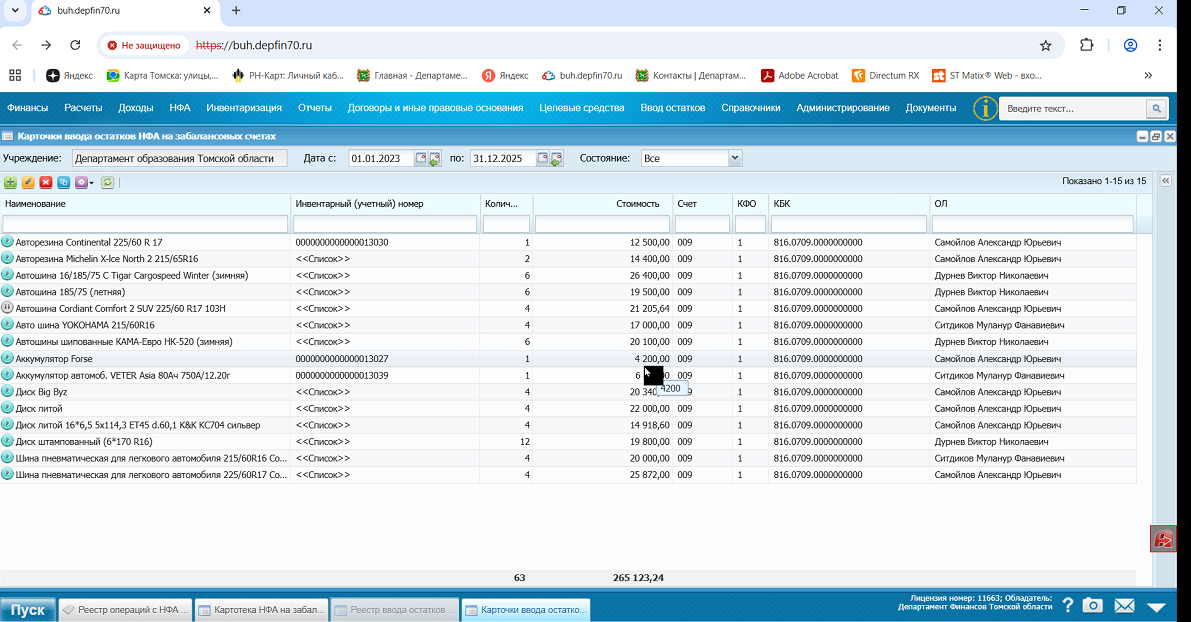Switch to 'Реестр операций с НФА' taskbar tab
Screen dimensions: 1191x622
coord(125,610)
